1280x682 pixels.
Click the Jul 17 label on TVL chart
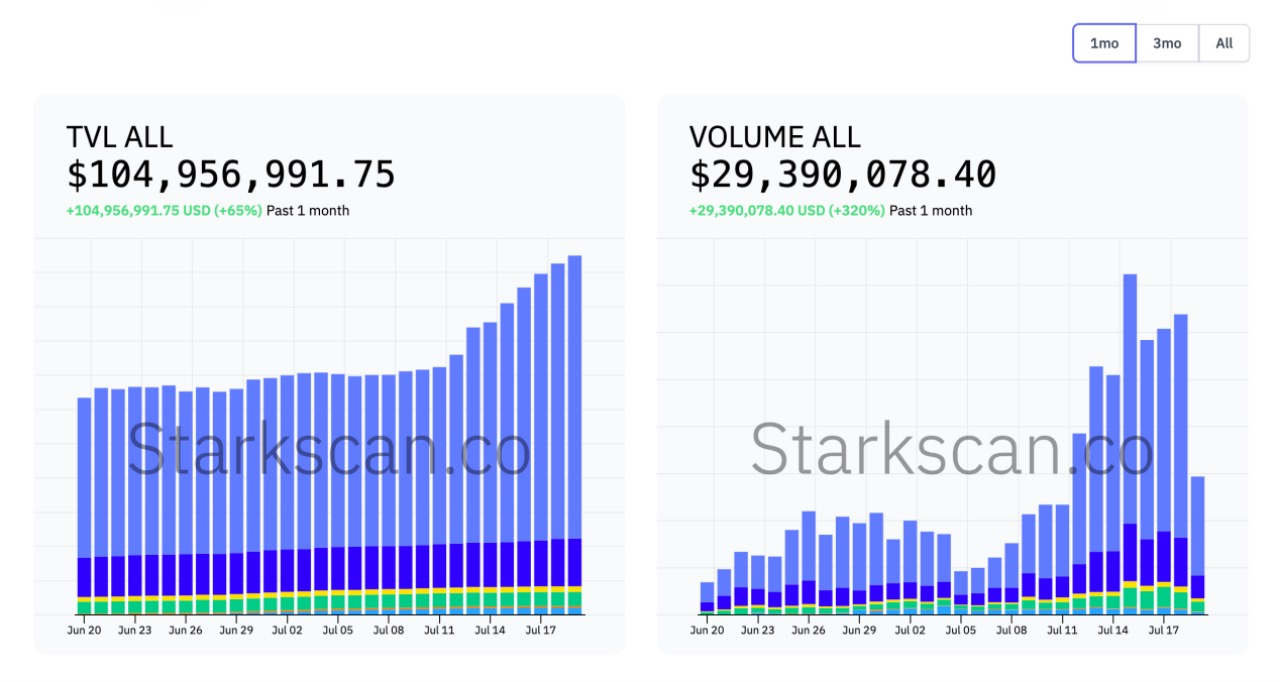541,631
